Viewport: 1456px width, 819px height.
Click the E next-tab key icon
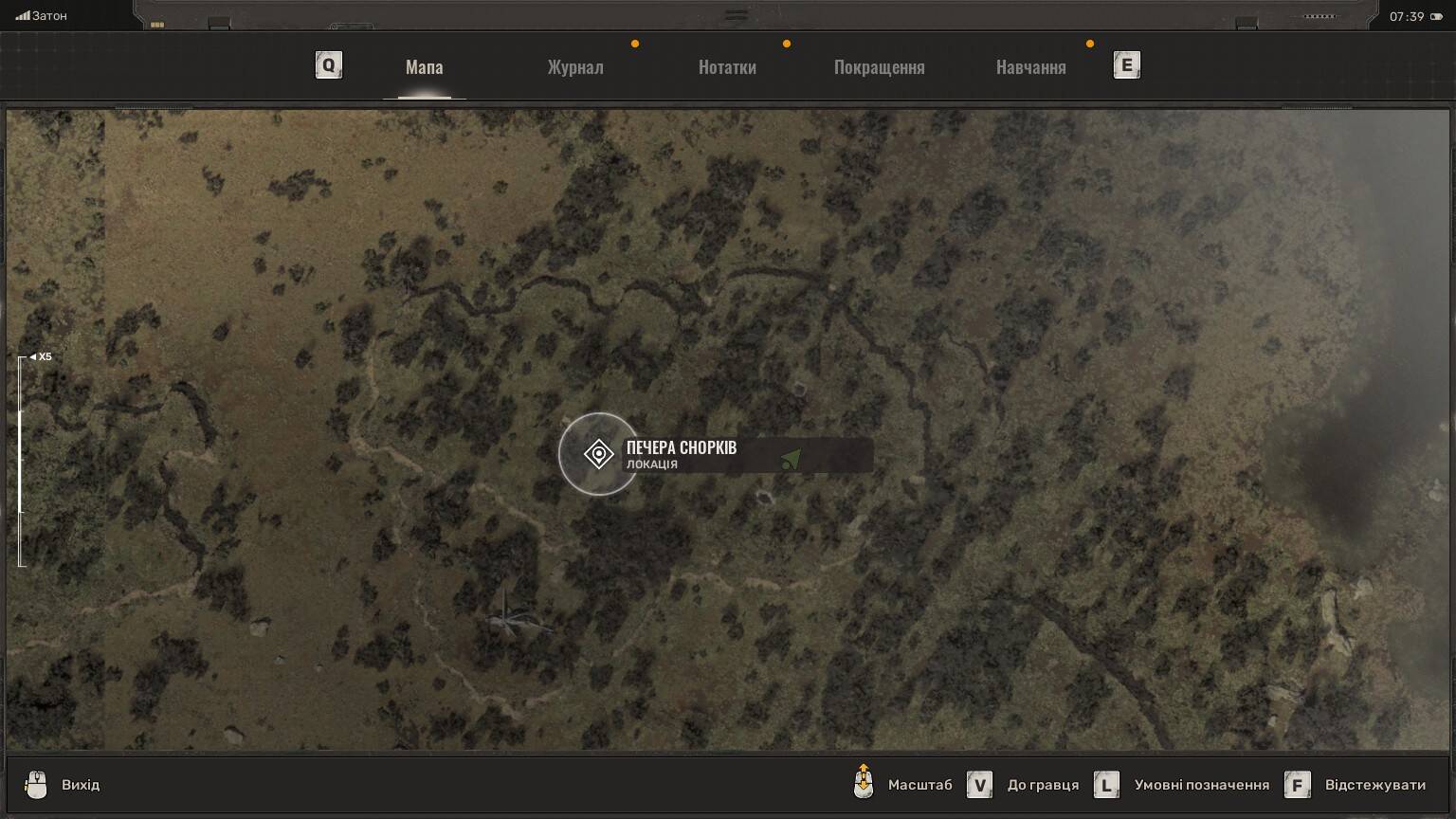(x=1126, y=65)
